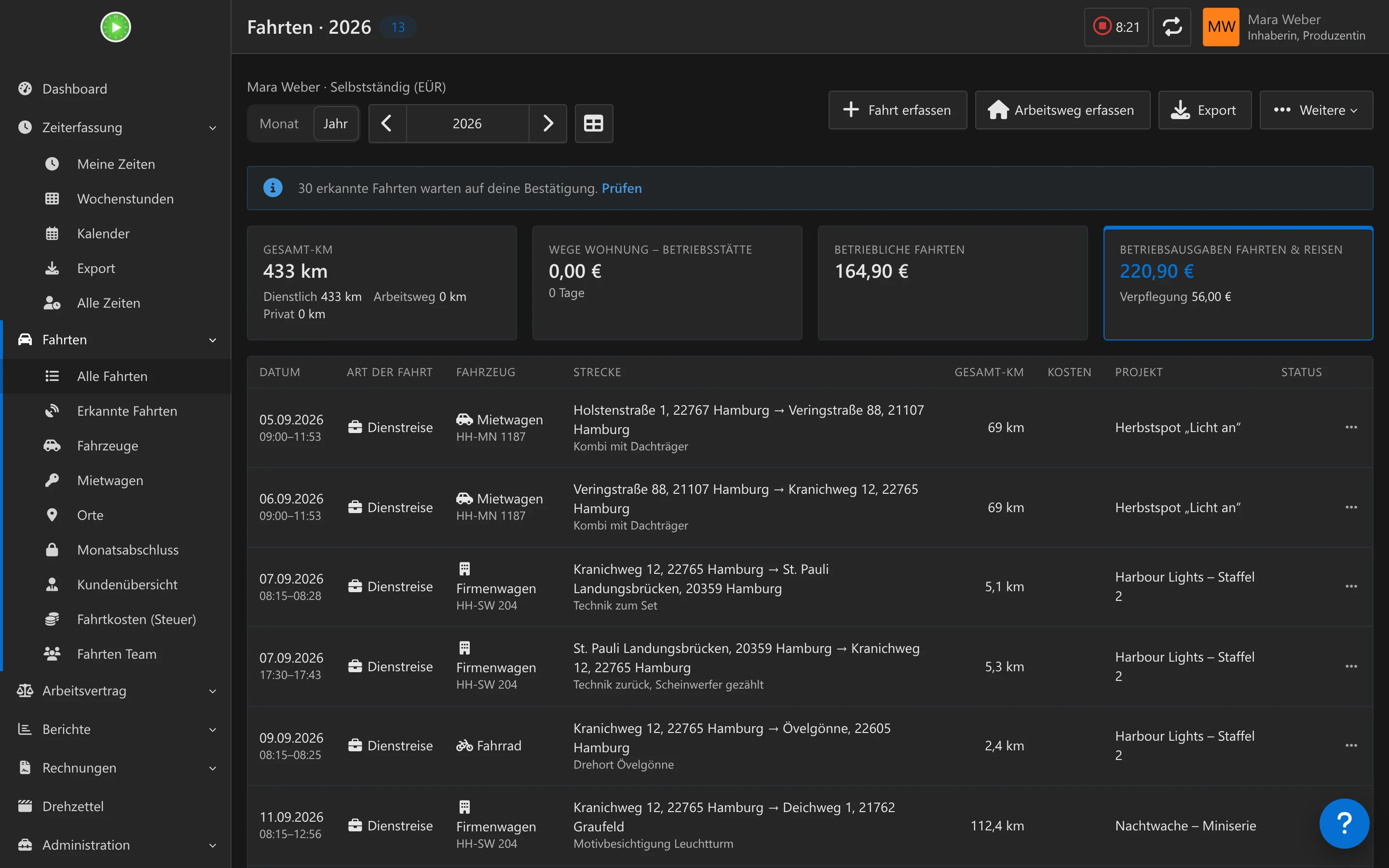Expand the Rechnungen section

click(115, 768)
